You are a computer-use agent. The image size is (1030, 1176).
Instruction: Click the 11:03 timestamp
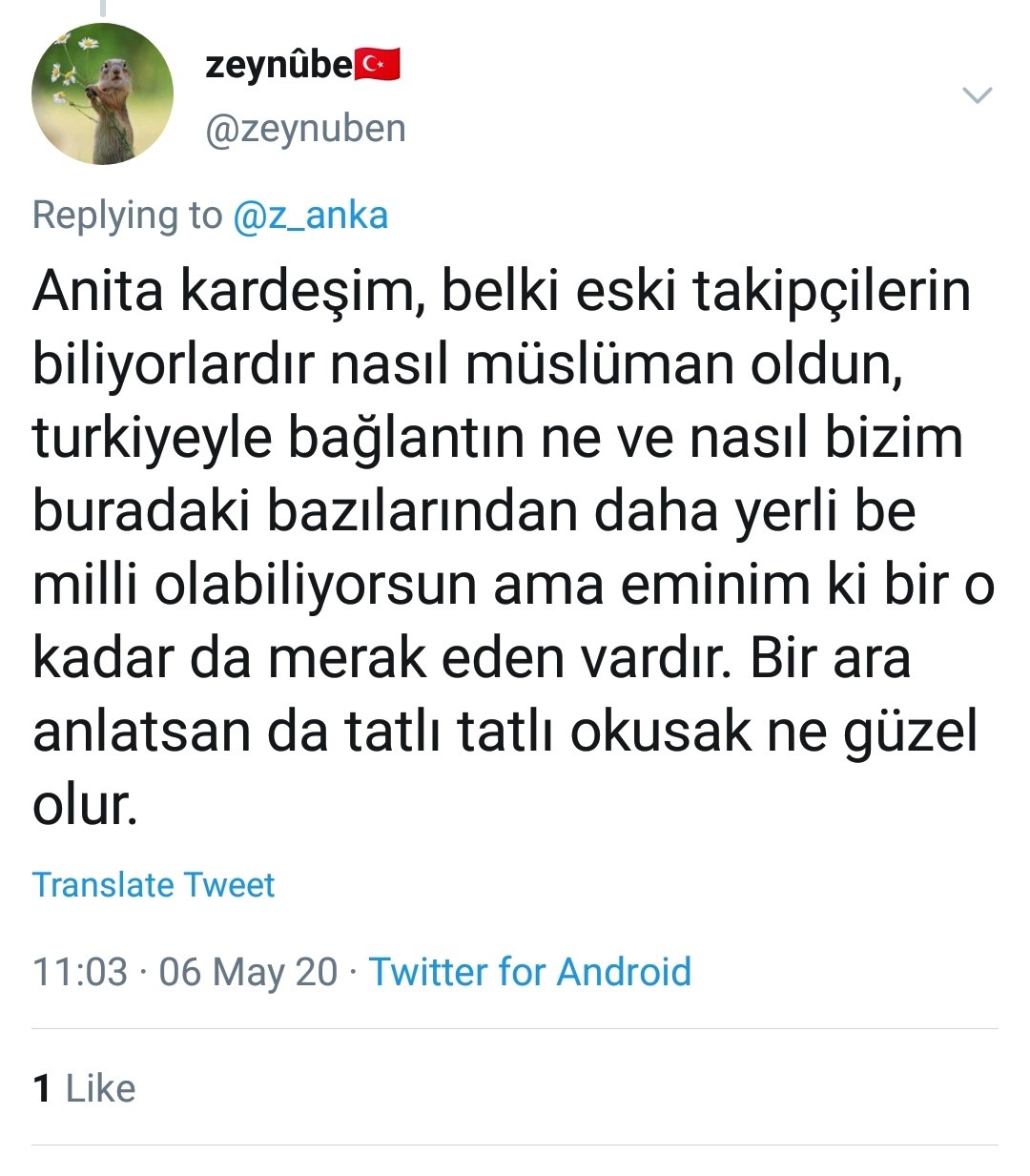(80, 972)
